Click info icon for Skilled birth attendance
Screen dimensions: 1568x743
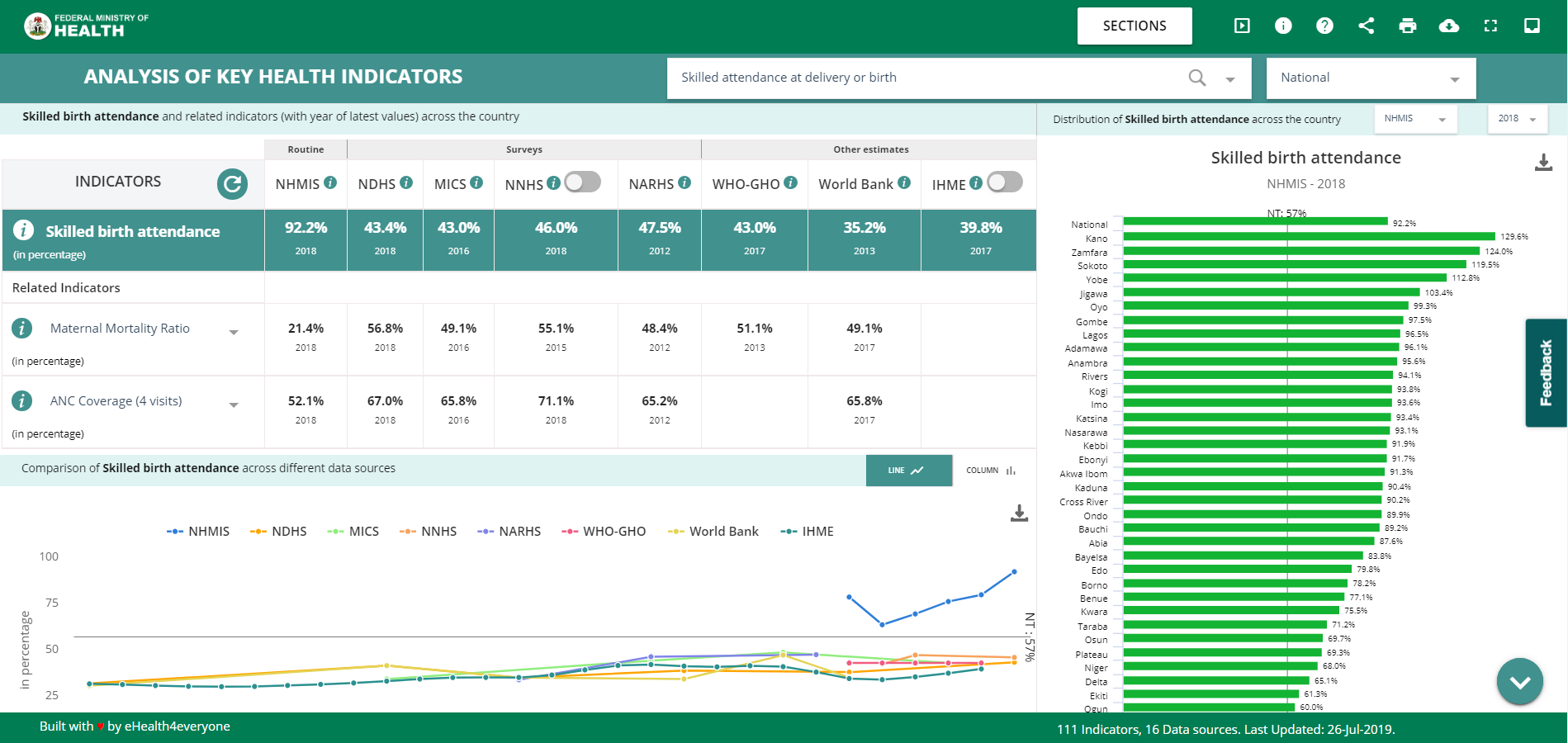[23, 230]
